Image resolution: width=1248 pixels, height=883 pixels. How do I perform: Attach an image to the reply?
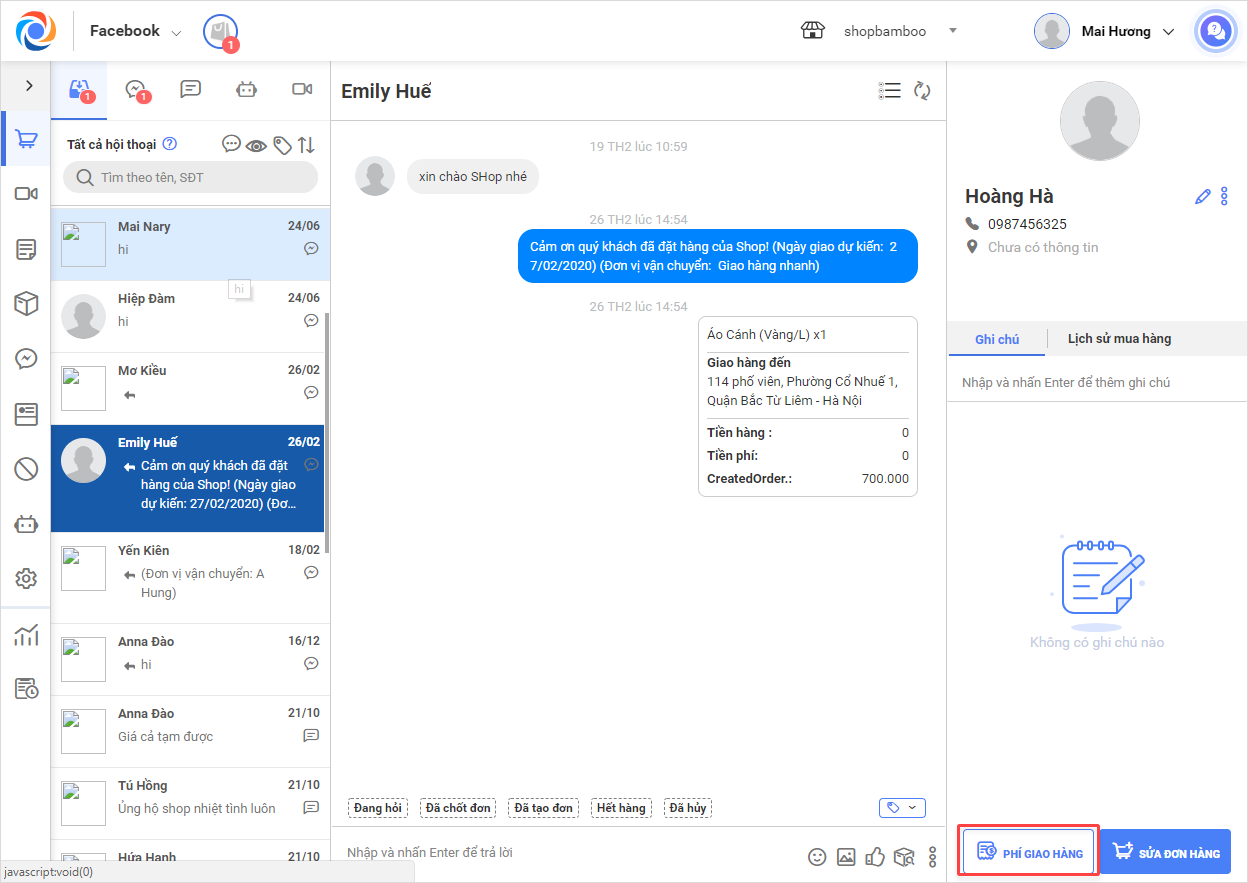pyautogui.click(x=846, y=857)
